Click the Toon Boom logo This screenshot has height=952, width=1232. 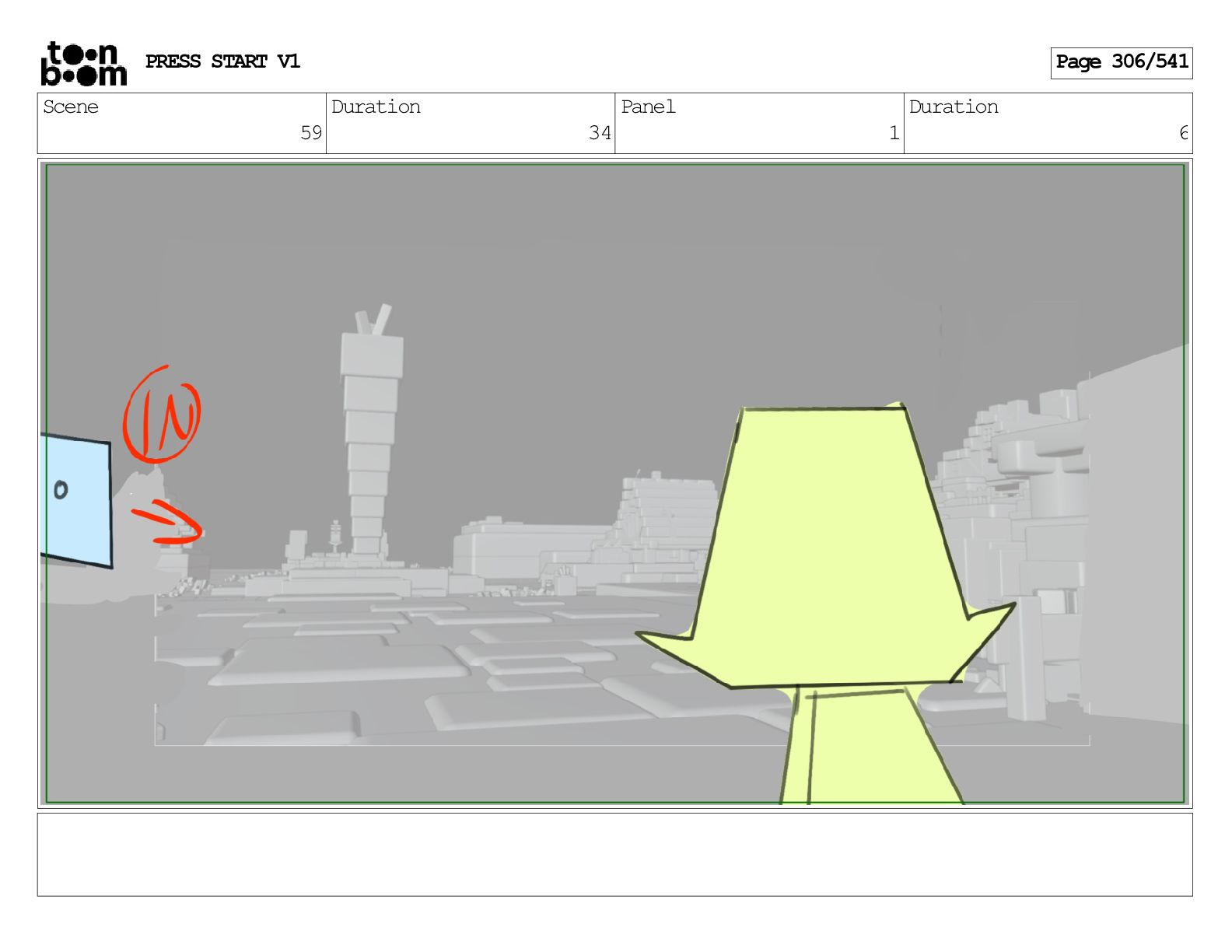point(83,63)
